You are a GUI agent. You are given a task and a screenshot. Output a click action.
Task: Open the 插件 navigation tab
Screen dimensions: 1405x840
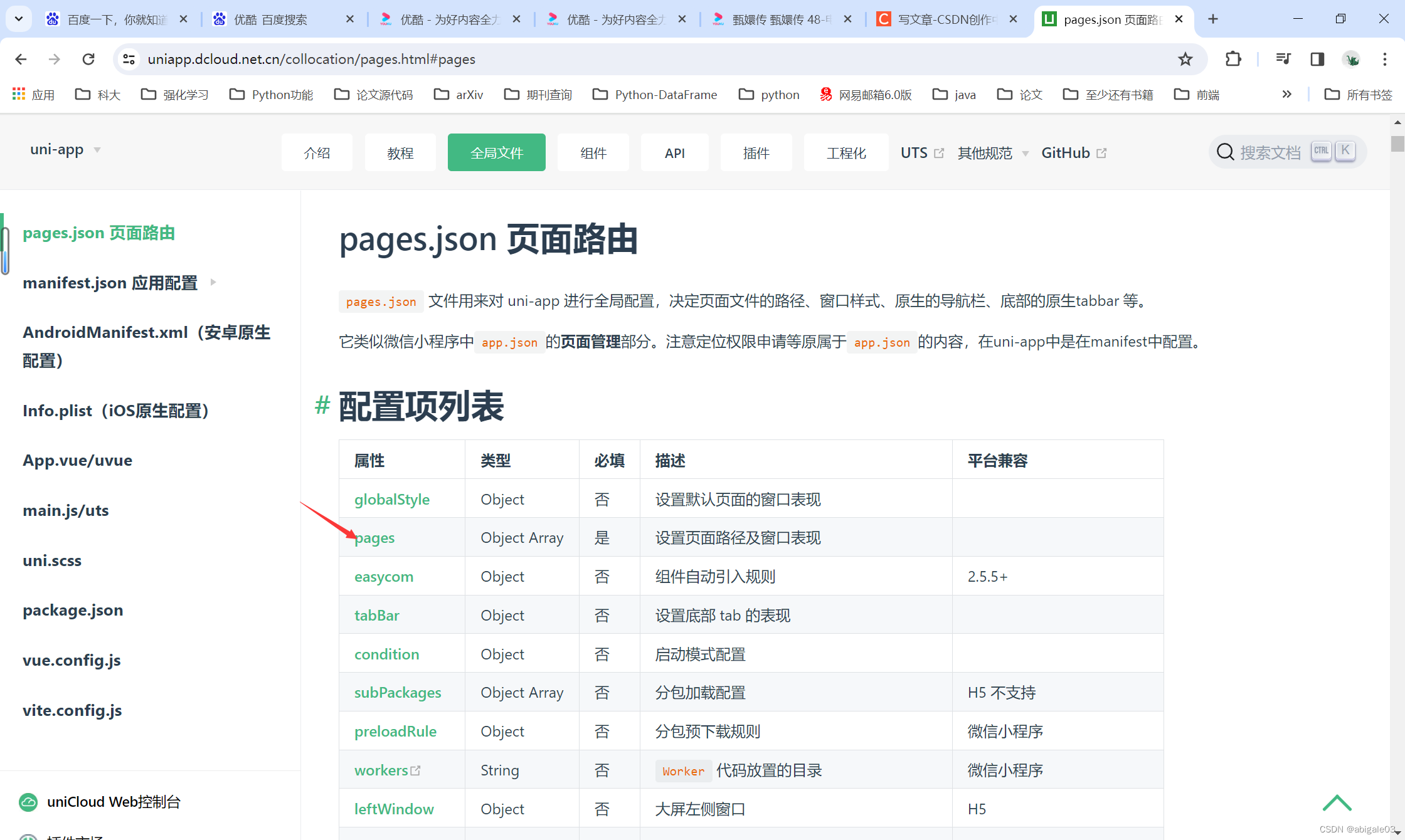(756, 152)
